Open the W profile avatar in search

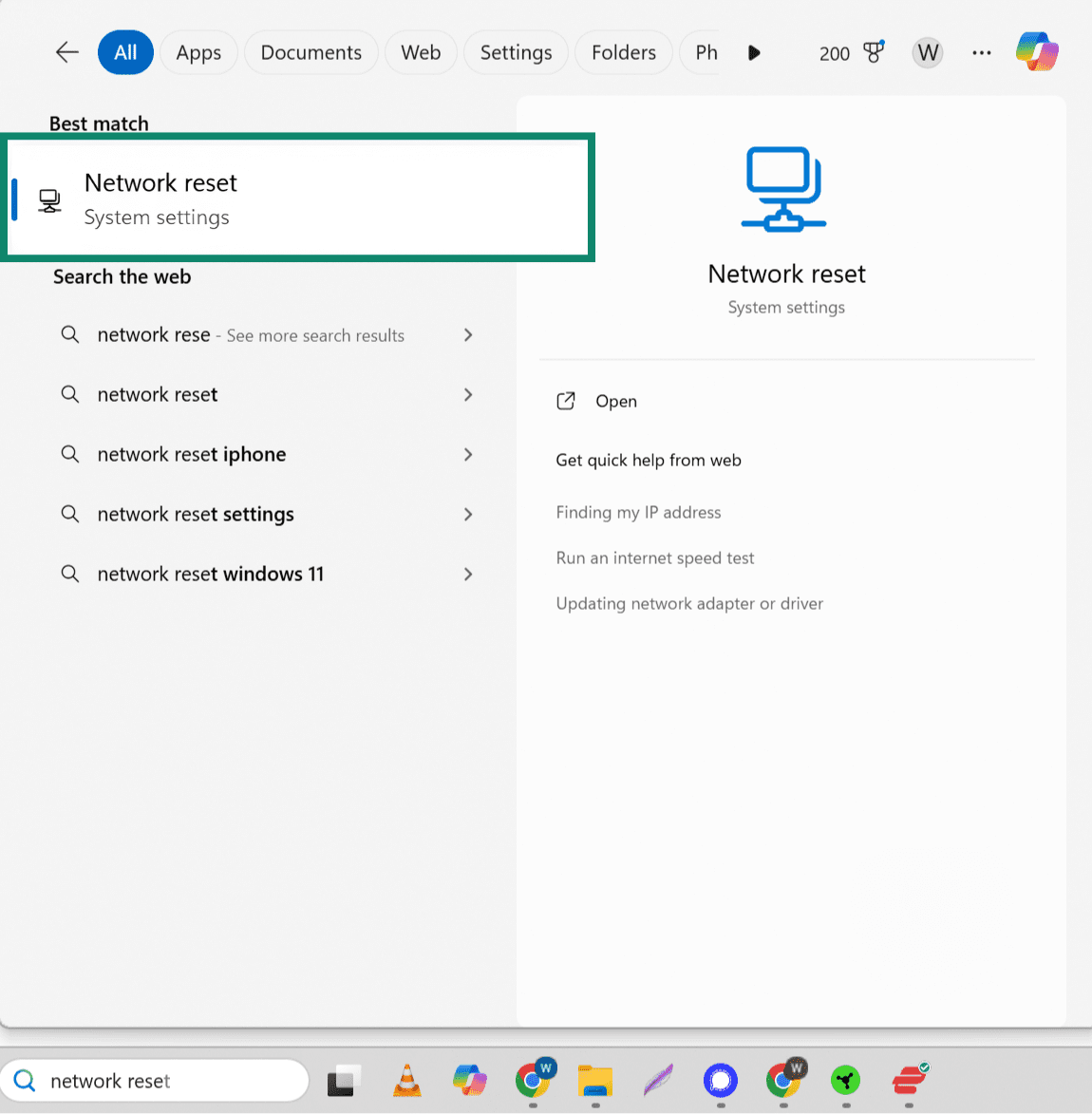[x=927, y=52]
